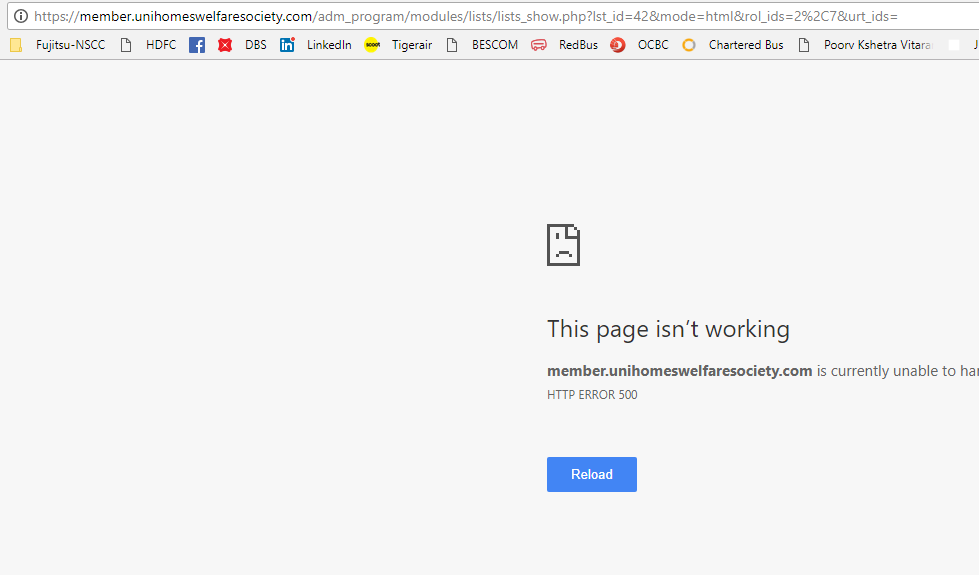The width and height of the screenshot is (979, 575).
Task: Open the DBS bookmark
Action: point(242,45)
